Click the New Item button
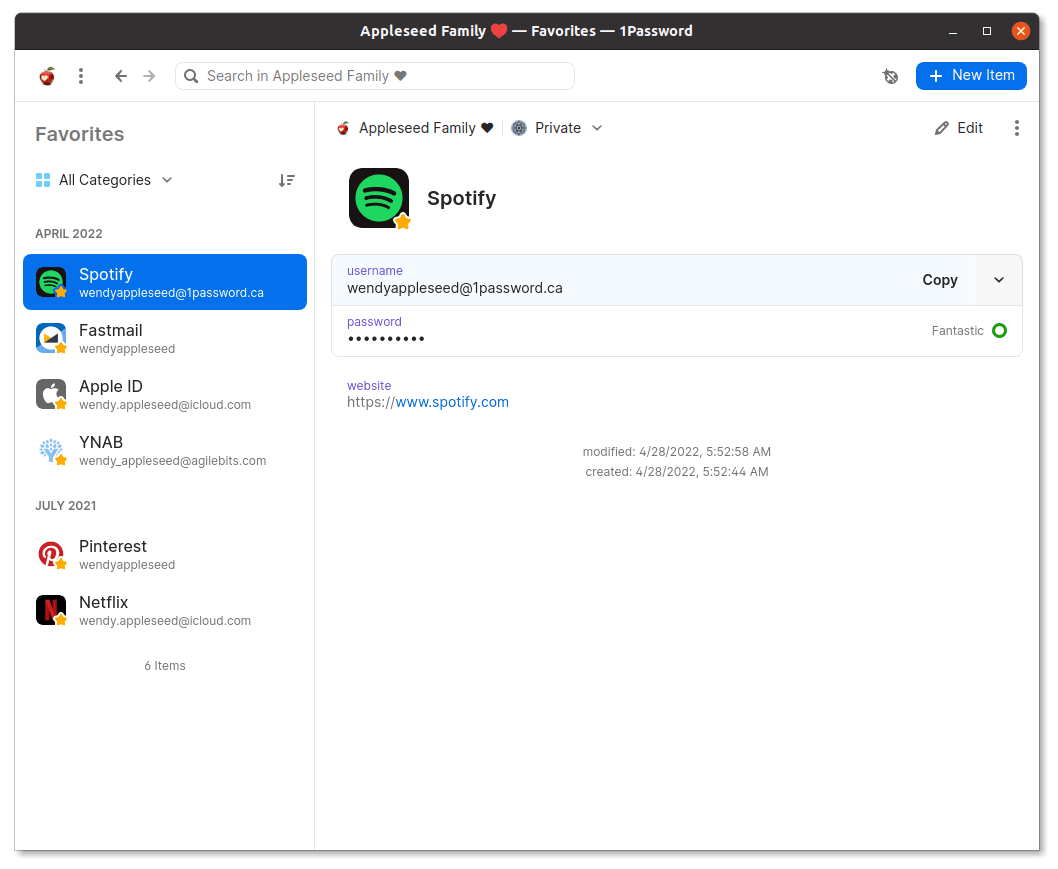 point(971,76)
